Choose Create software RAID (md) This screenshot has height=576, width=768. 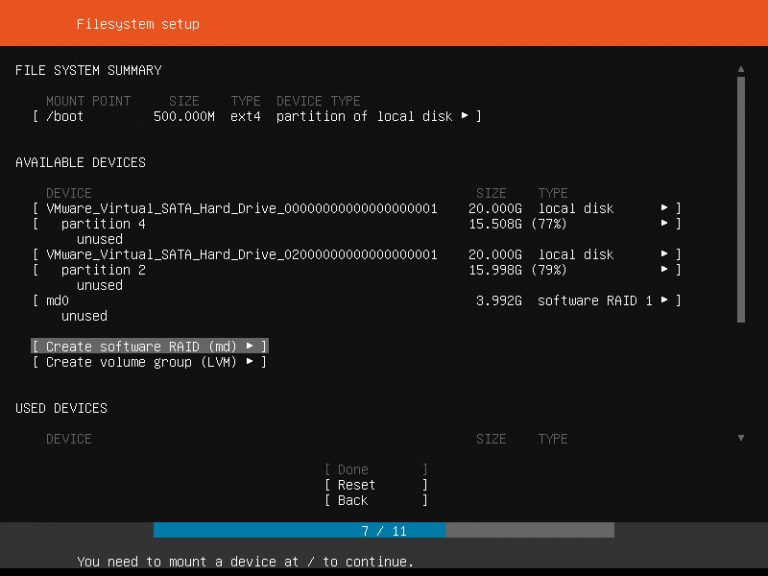[149, 347]
